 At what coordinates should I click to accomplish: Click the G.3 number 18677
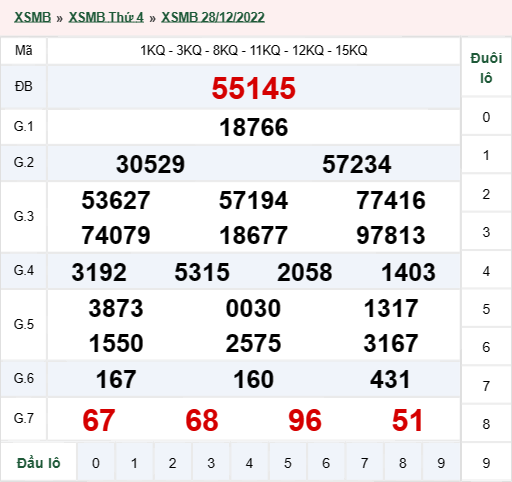[253, 235]
